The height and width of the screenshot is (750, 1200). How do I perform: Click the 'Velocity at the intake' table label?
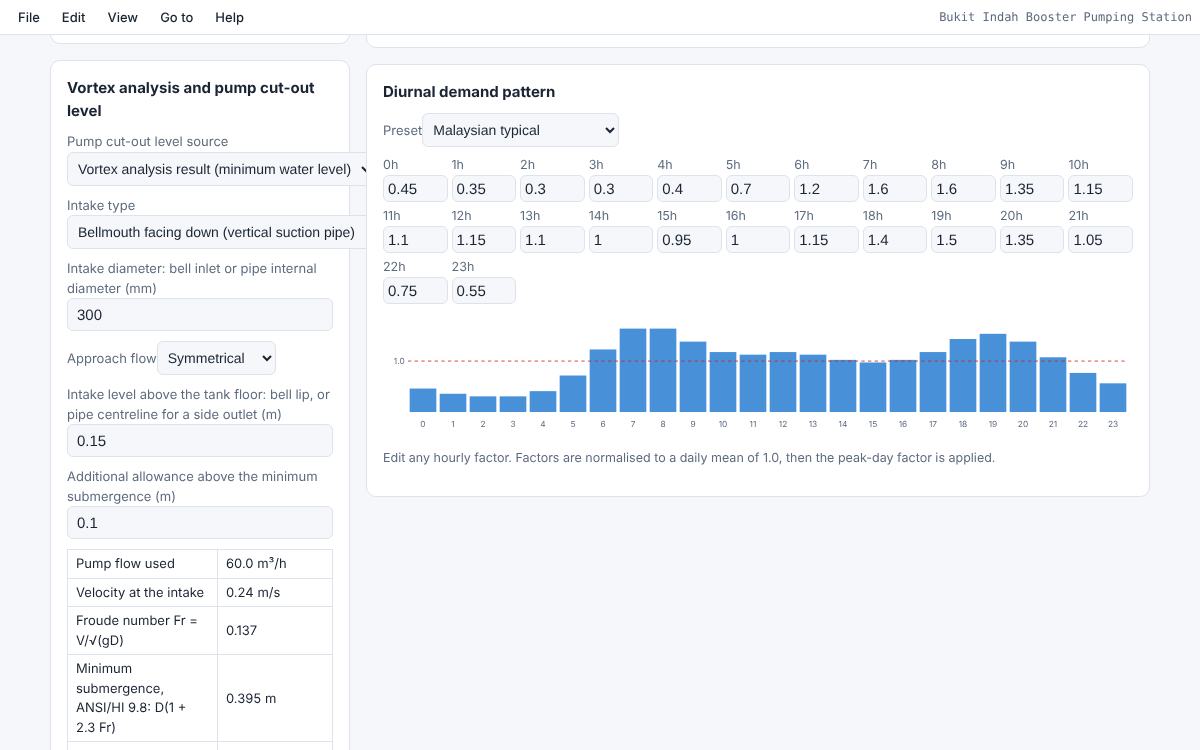point(140,592)
